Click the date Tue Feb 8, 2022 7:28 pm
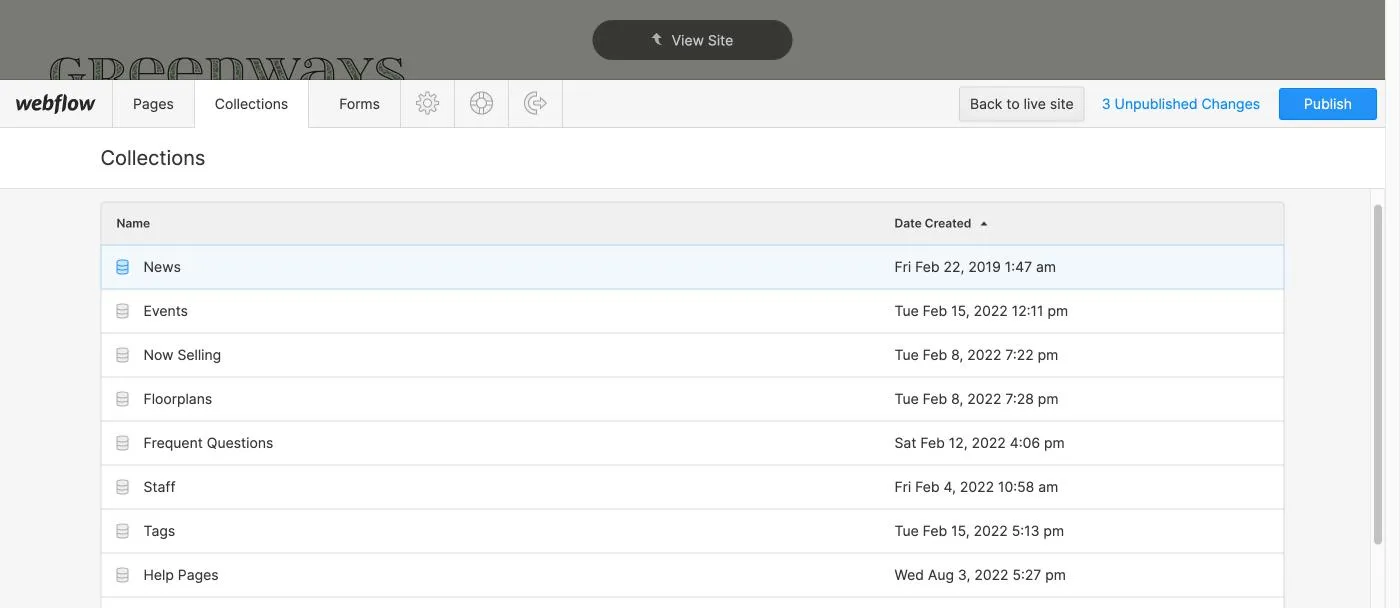 [x=976, y=399]
